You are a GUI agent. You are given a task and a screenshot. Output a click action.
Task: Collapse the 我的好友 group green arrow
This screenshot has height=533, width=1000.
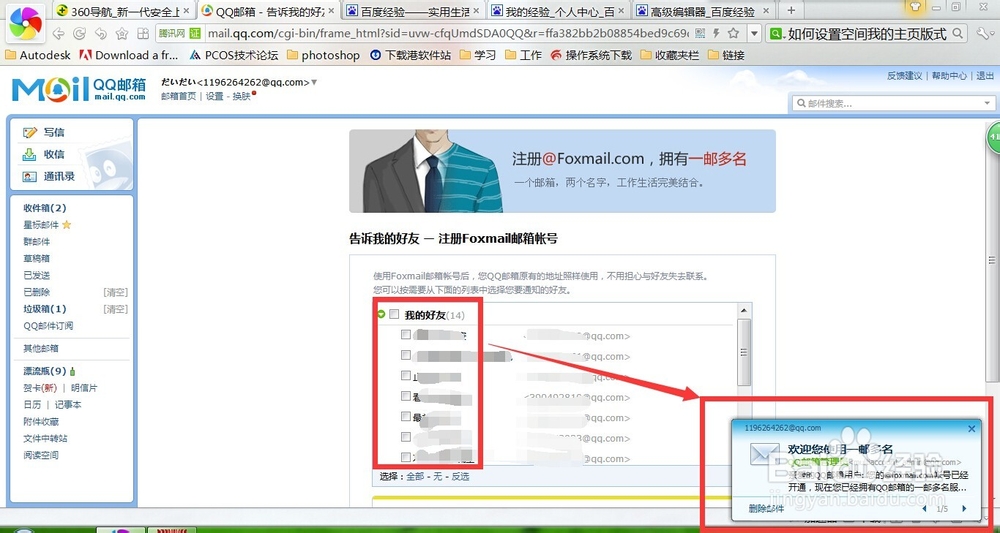click(x=382, y=314)
